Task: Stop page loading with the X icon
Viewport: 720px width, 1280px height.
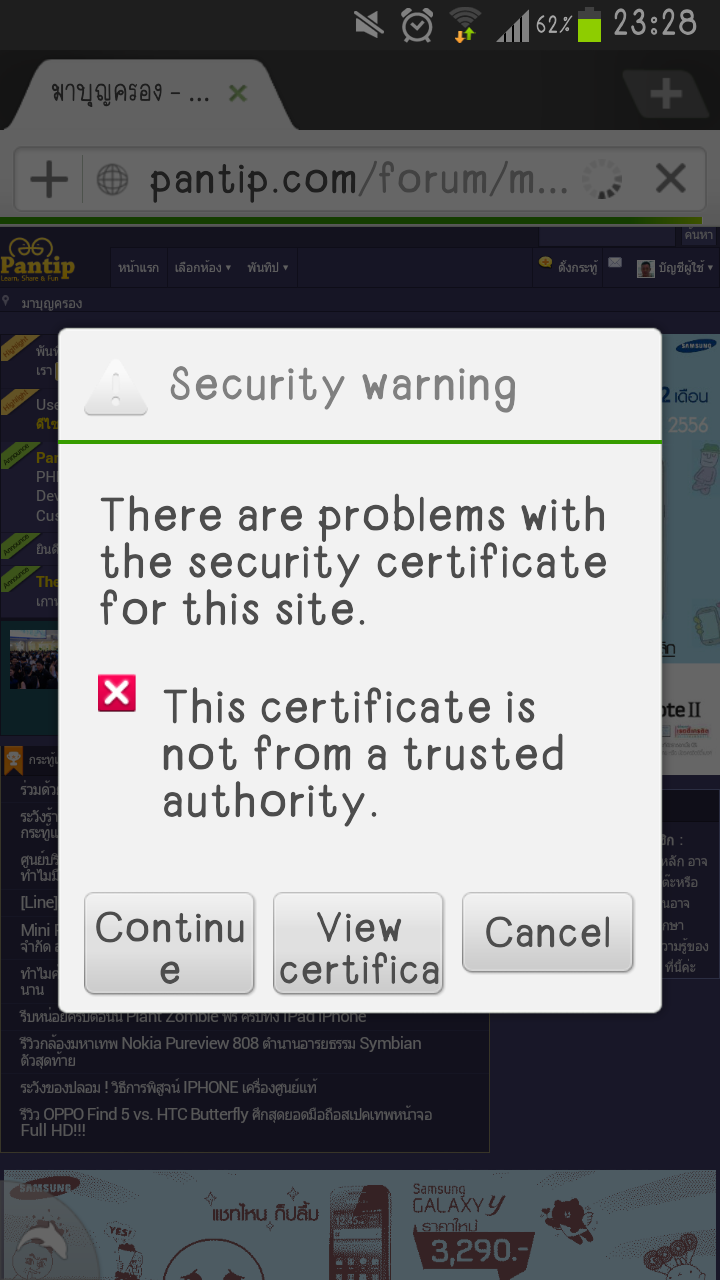Action: pos(670,179)
